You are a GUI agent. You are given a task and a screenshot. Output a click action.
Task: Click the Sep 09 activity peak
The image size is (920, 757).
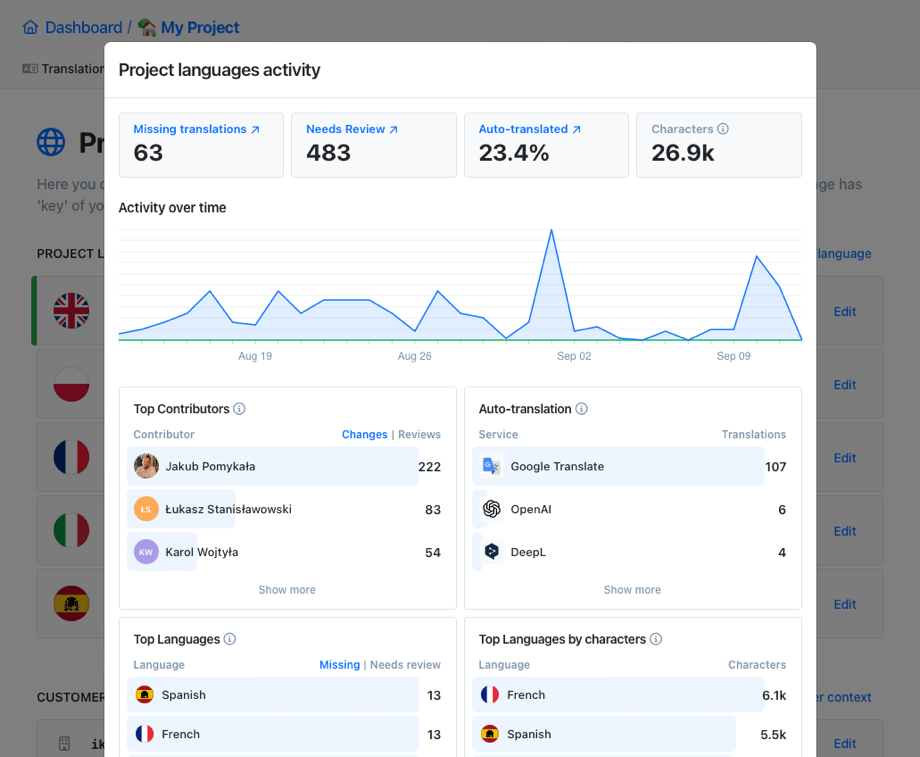756,256
